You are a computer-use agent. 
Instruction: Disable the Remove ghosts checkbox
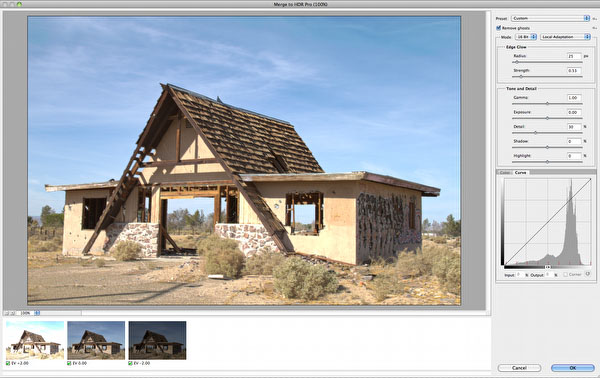pyautogui.click(x=498, y=28)
